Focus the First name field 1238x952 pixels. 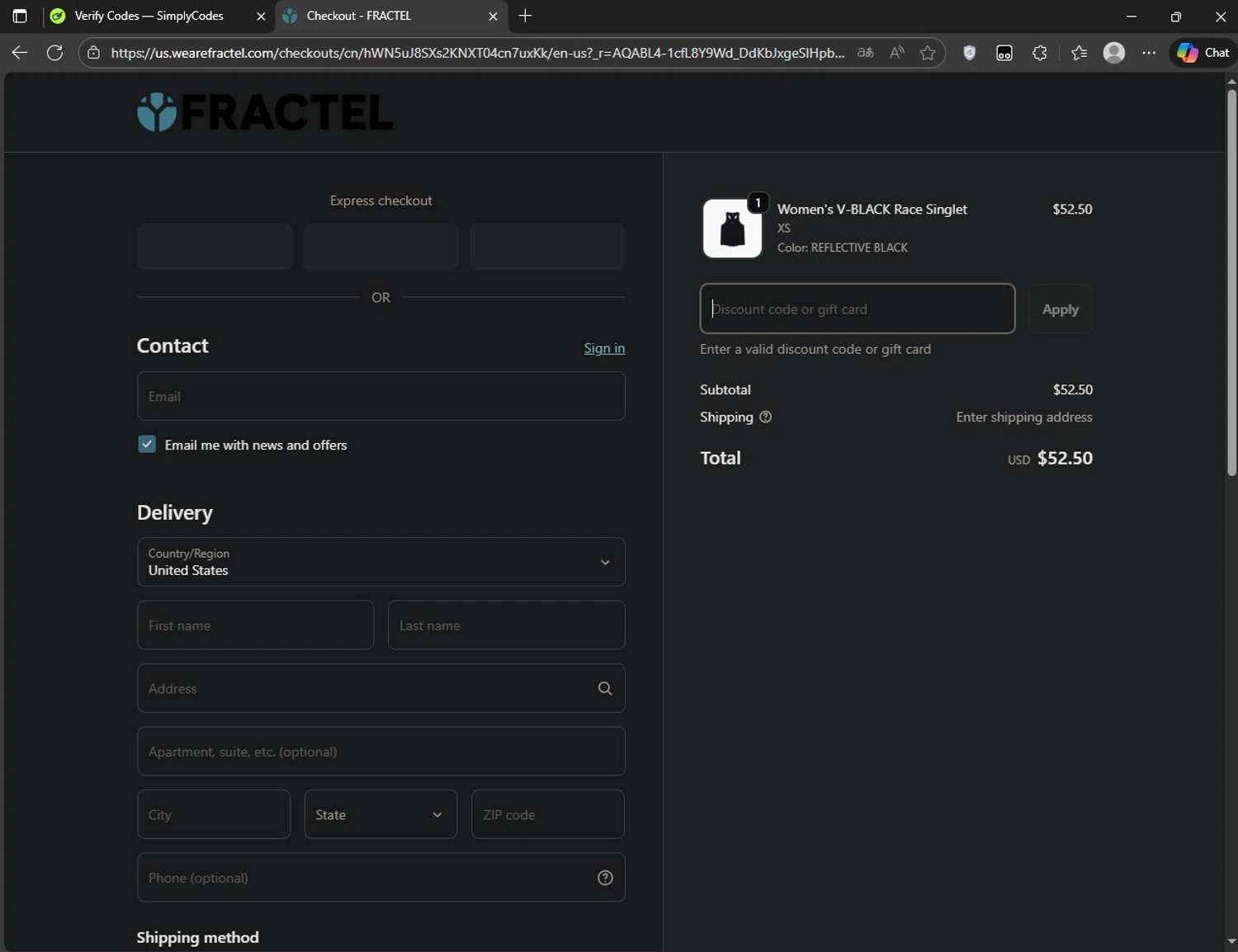[x=256, y=625]
